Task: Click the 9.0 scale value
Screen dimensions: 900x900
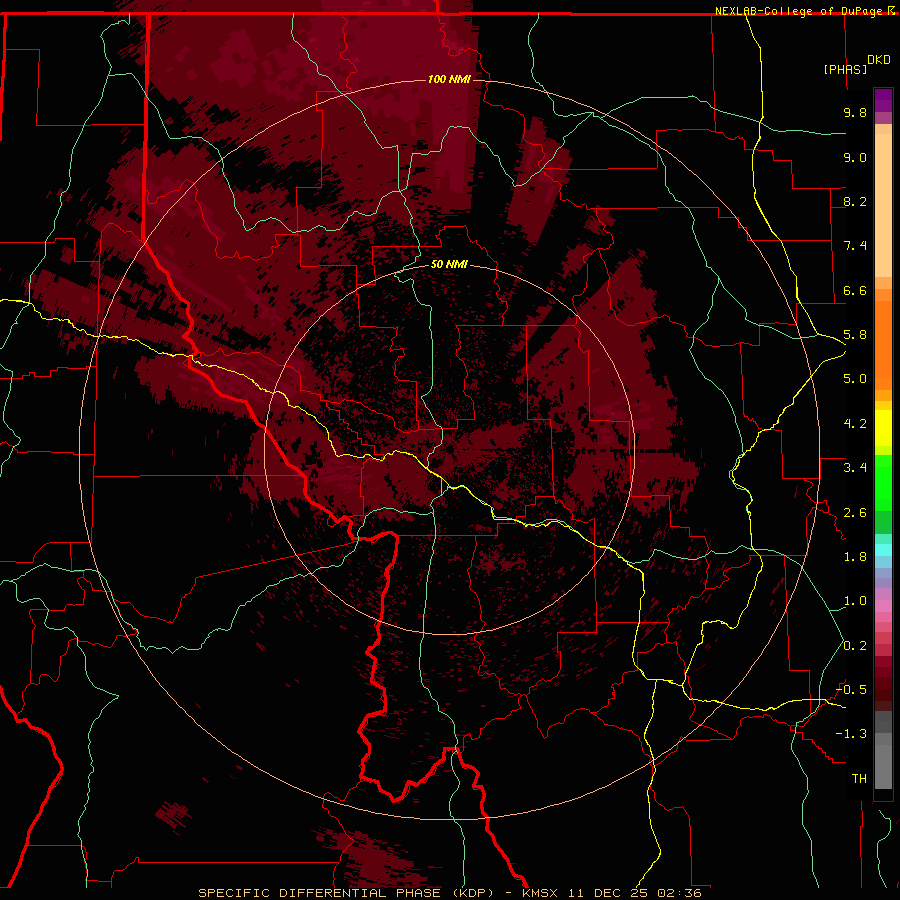Action: (855, 157)
